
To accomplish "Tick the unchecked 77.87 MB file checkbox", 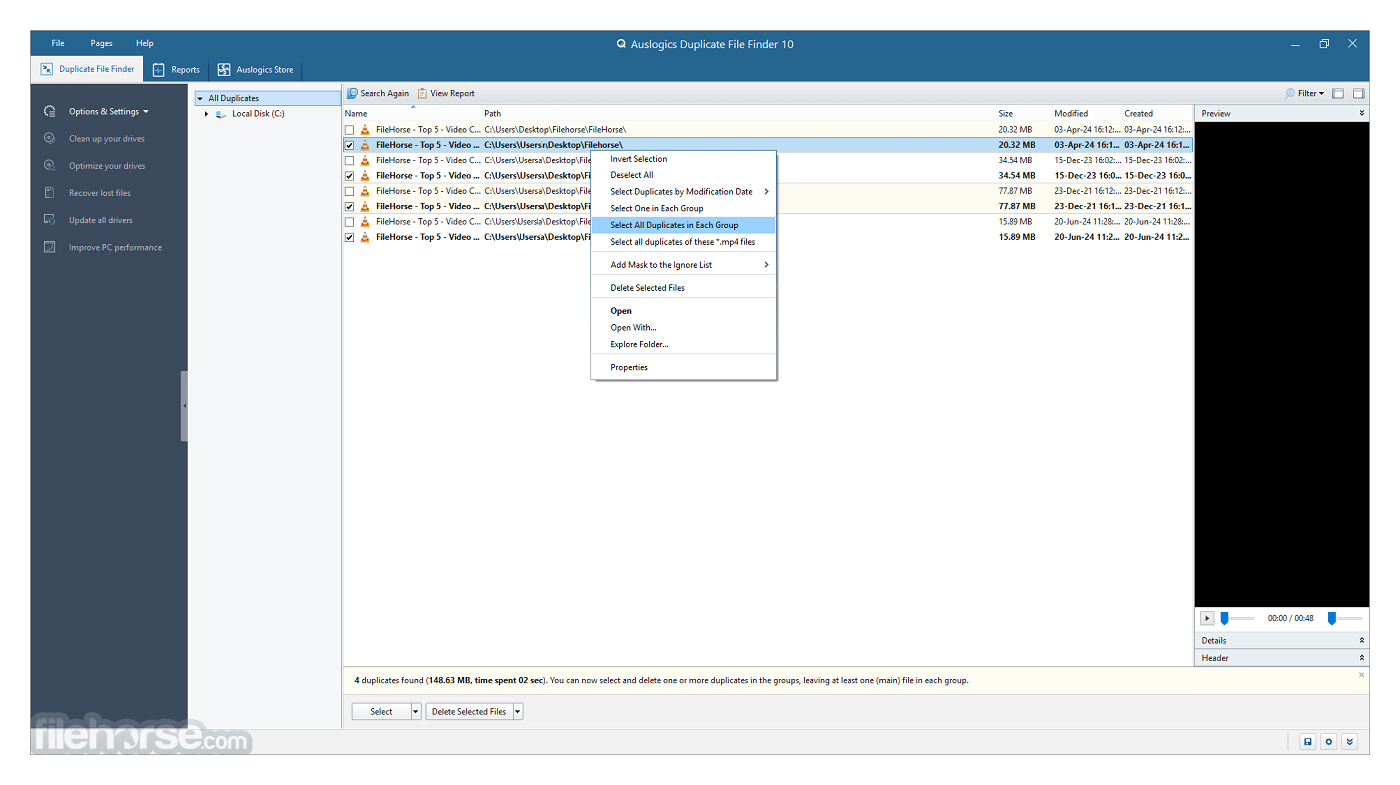I will tap(350, 191).
